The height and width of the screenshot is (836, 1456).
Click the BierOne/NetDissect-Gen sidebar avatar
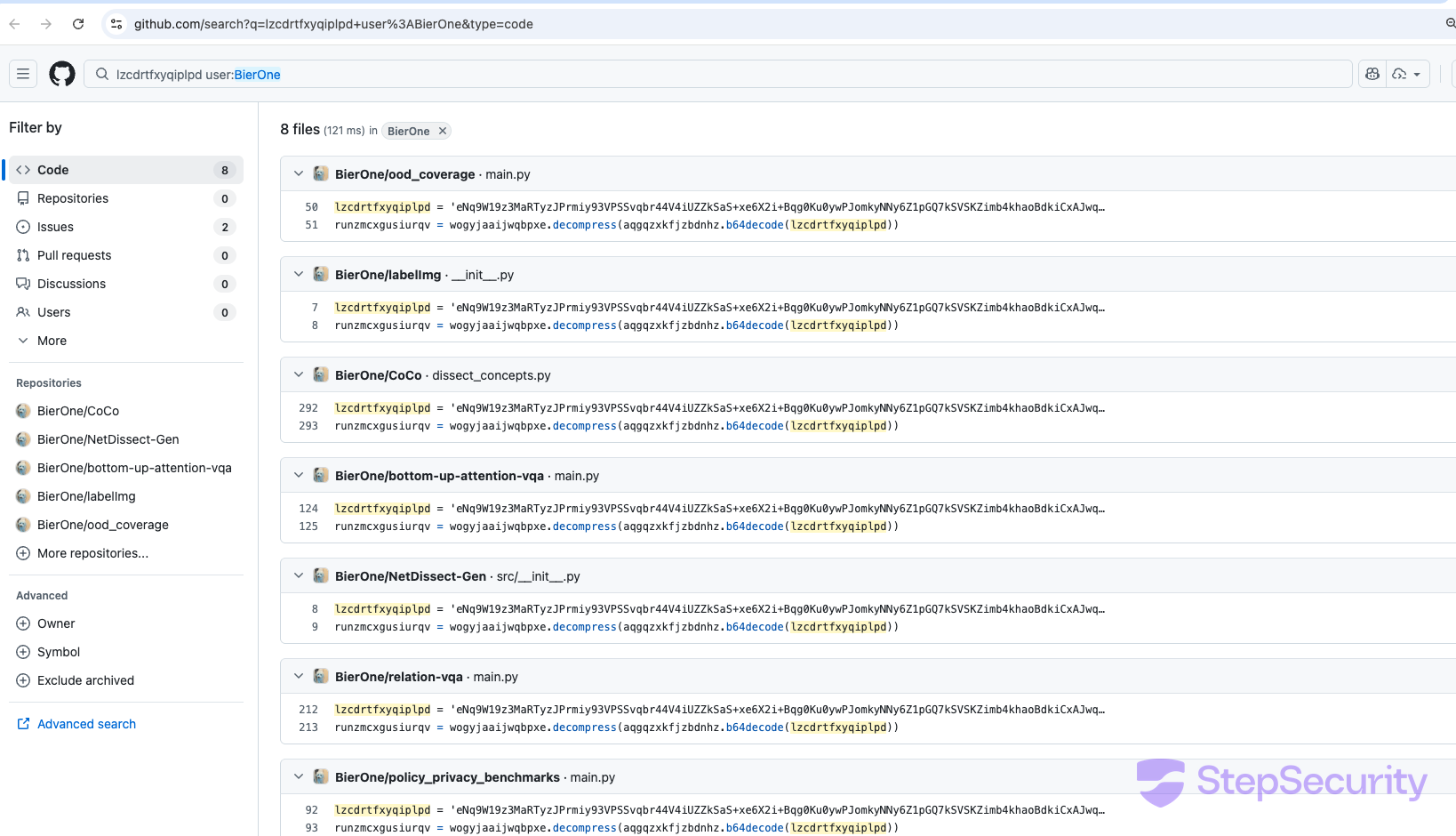pyautogui.click(x=23, y=439)
